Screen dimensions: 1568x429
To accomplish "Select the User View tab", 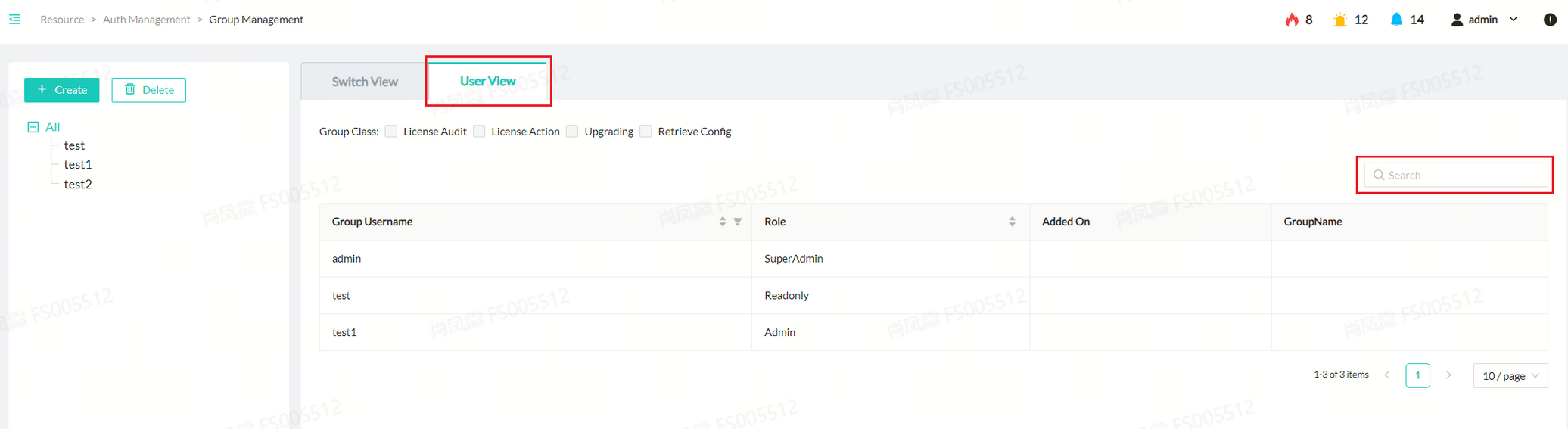I will tap(488, 81).
